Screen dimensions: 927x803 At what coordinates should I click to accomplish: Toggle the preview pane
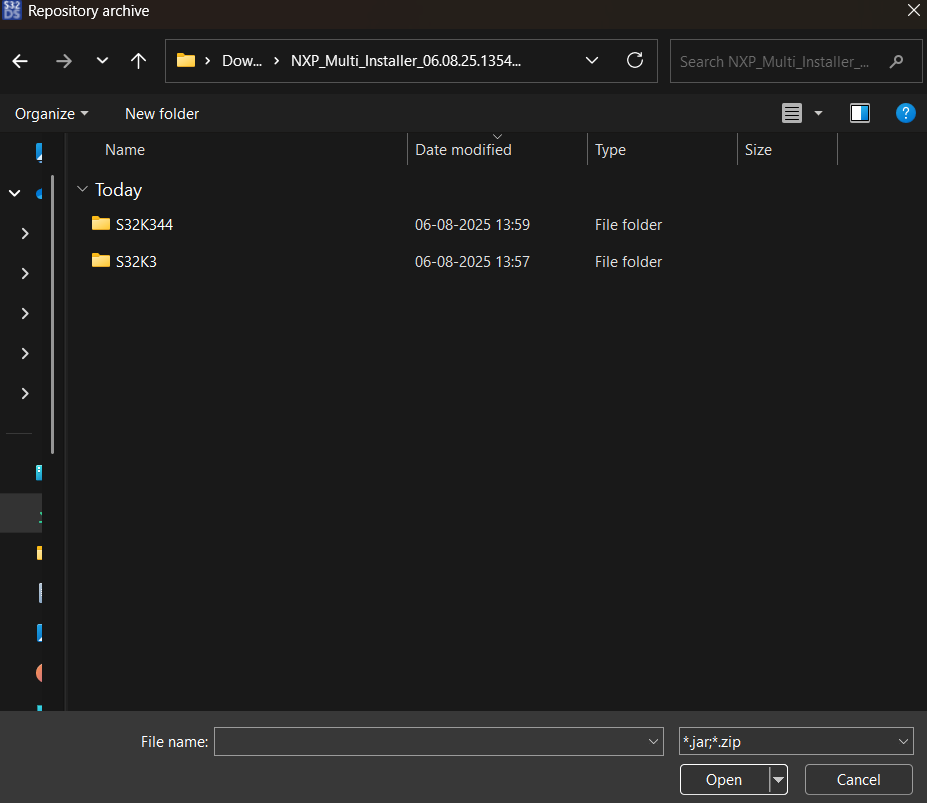[860, 113]
